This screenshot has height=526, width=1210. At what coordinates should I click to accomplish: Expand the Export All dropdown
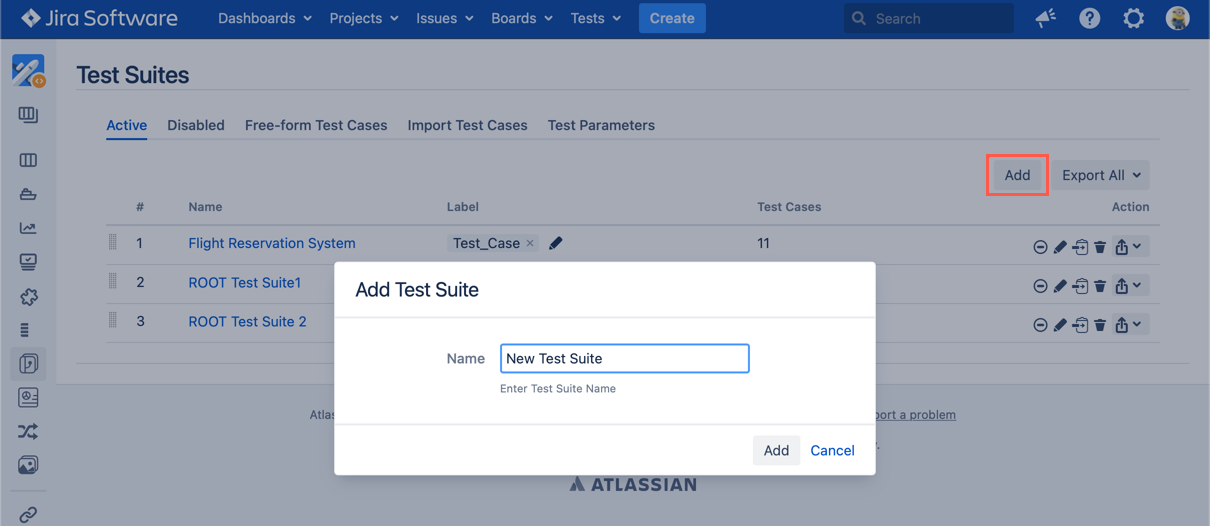pyautogui.click(x=1100, y=175)
